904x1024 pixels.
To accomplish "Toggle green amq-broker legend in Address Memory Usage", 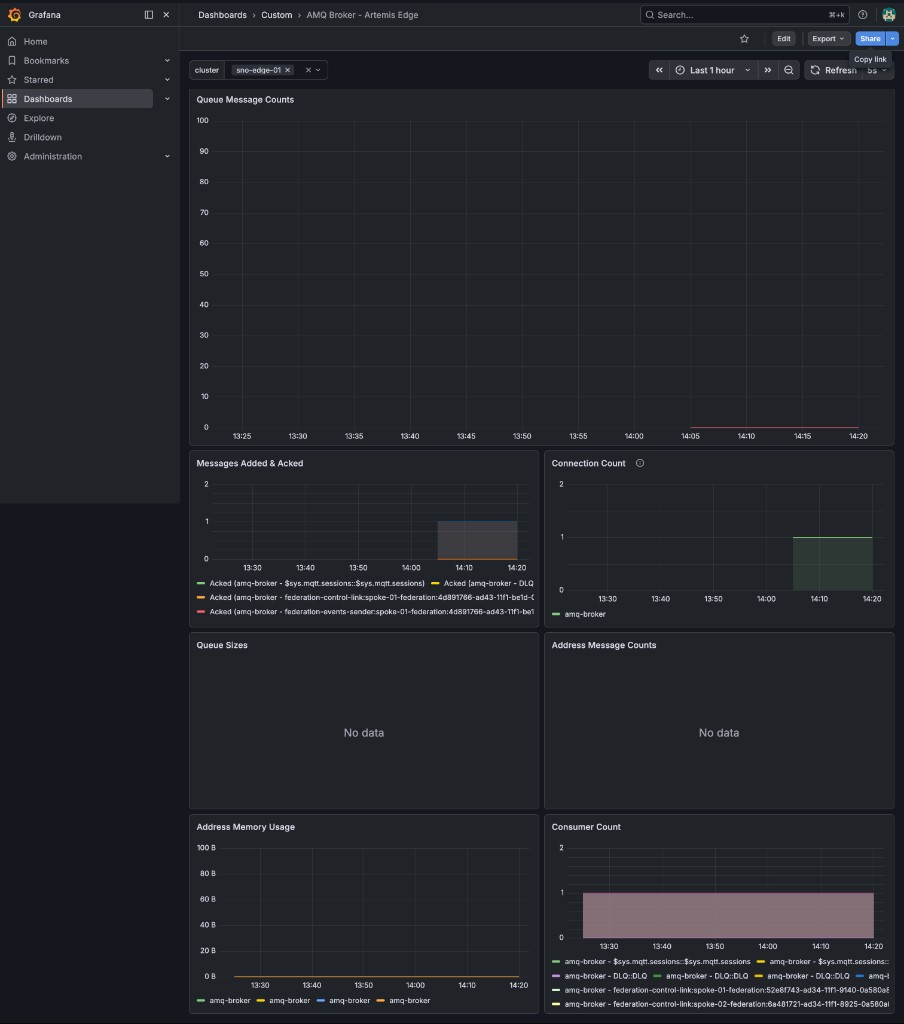I will pos(229,1000).
